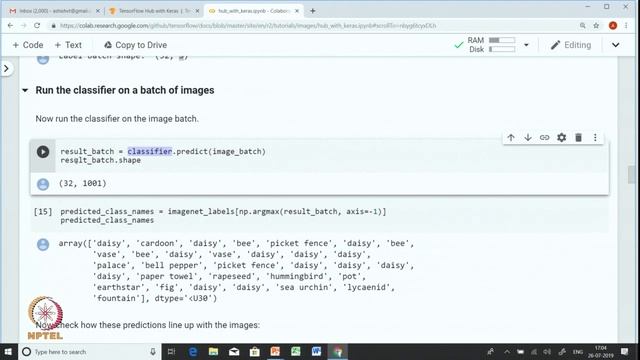Add a new Text cell

pos(68,45)
